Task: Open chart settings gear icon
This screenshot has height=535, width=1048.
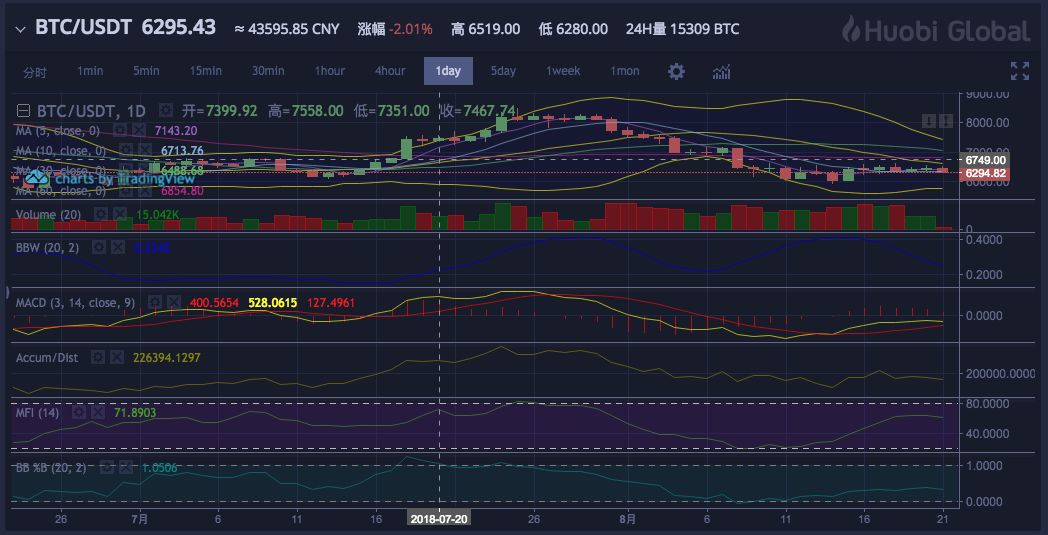Action: point(677,71)
